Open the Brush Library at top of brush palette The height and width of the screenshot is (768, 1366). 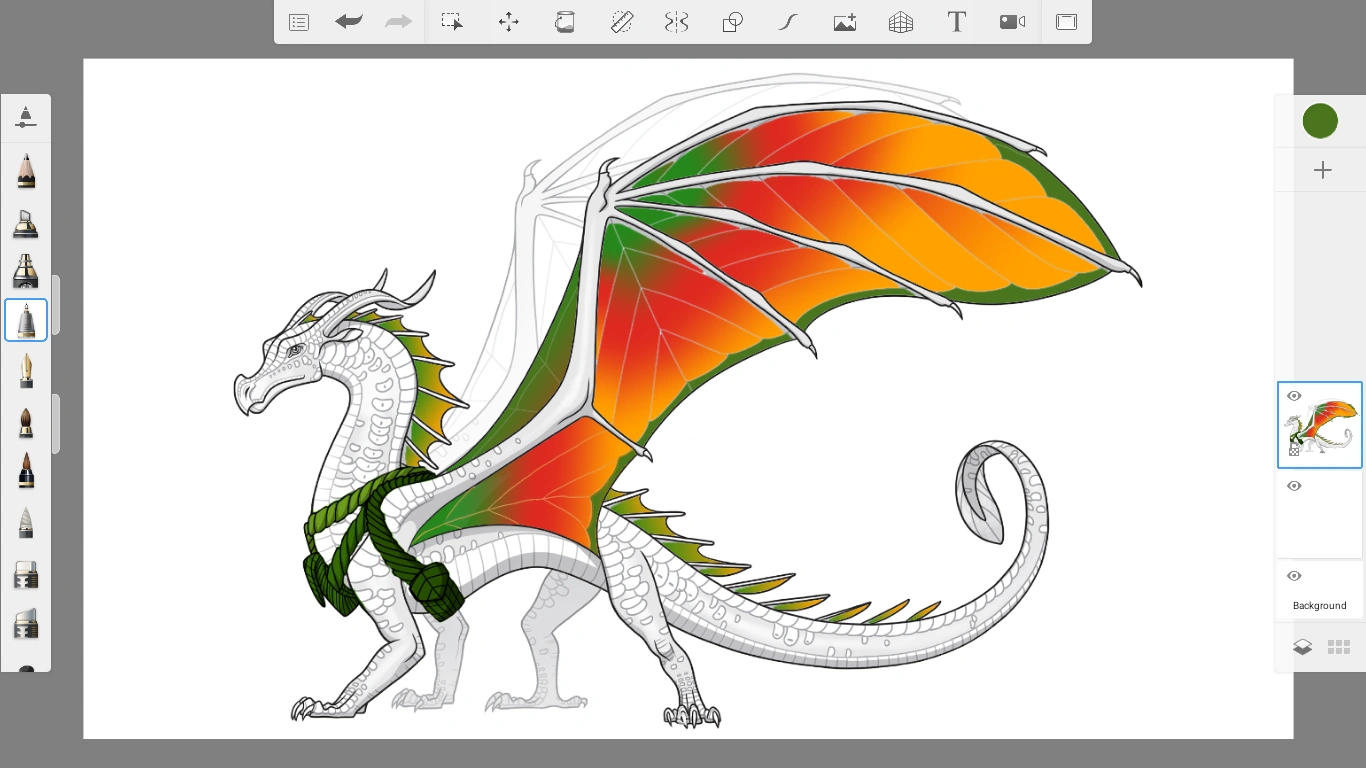[26, 117]
